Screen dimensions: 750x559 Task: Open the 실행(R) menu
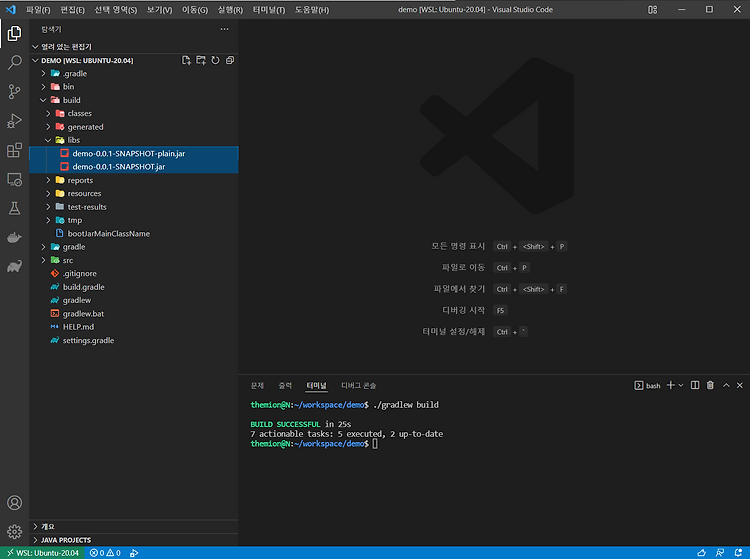[x=230, y=10]
